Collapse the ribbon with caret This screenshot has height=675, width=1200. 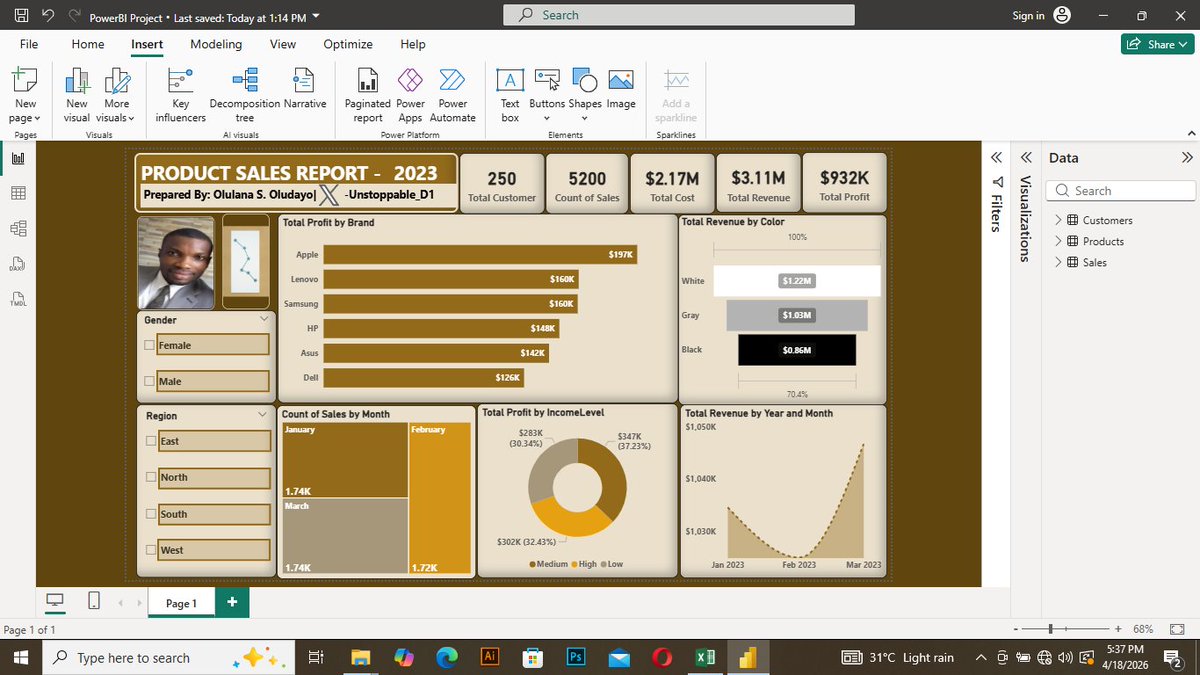1189,134
